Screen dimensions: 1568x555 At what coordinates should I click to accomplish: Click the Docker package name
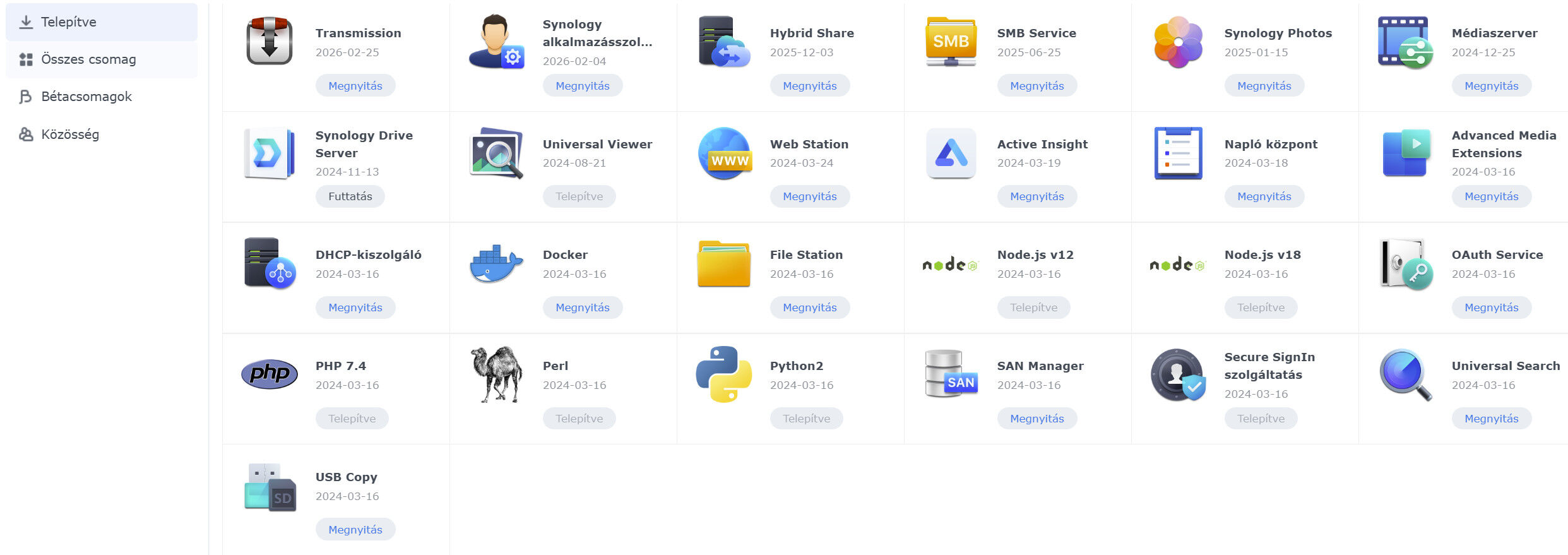click(565, 255)
